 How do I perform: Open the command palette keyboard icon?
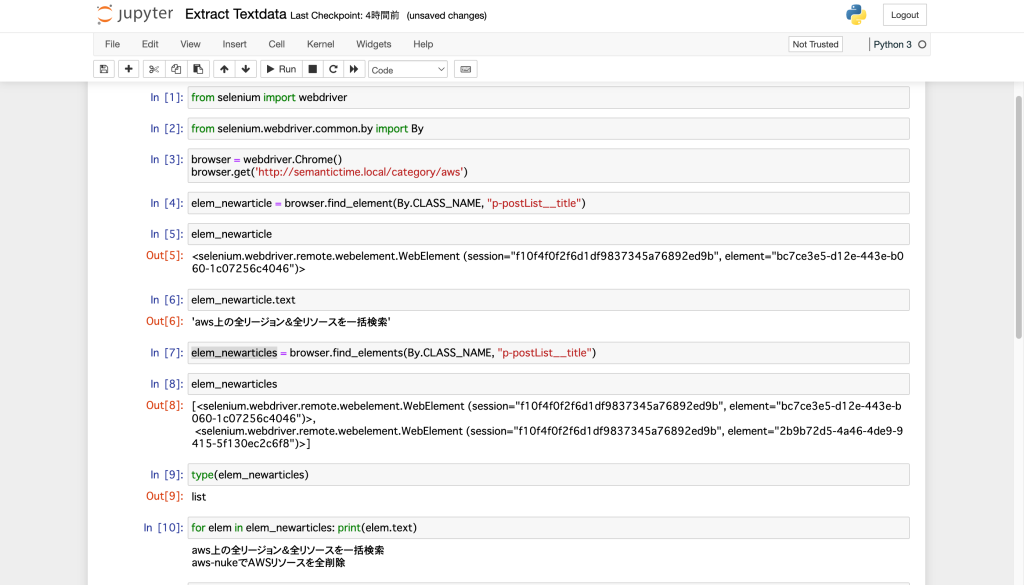(465, 69)
